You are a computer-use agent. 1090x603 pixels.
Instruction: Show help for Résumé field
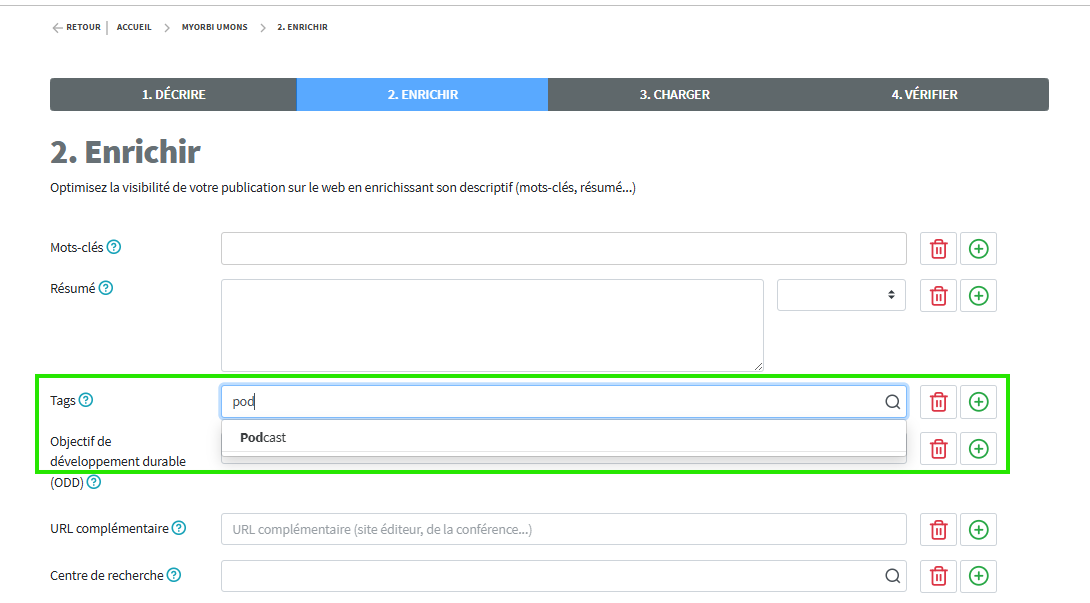(106, 288)
